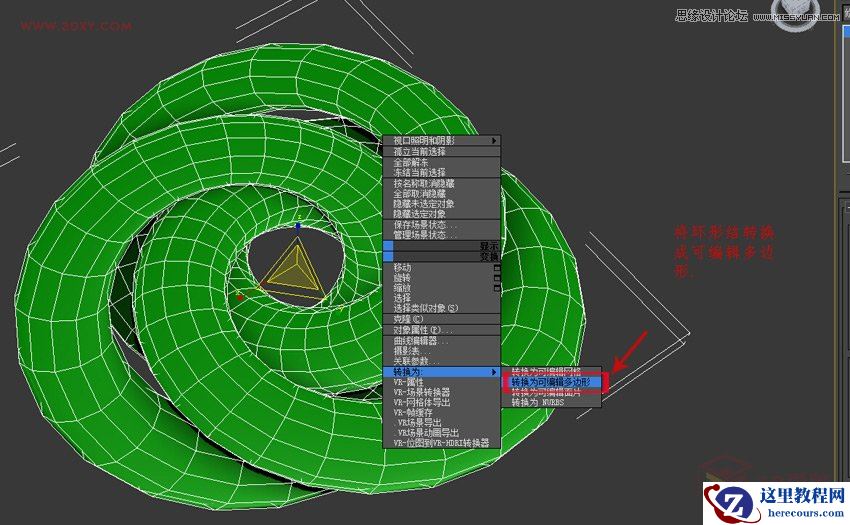Open 保存场景状态... from the menu
850x525 pixels.
pos(442,225)
